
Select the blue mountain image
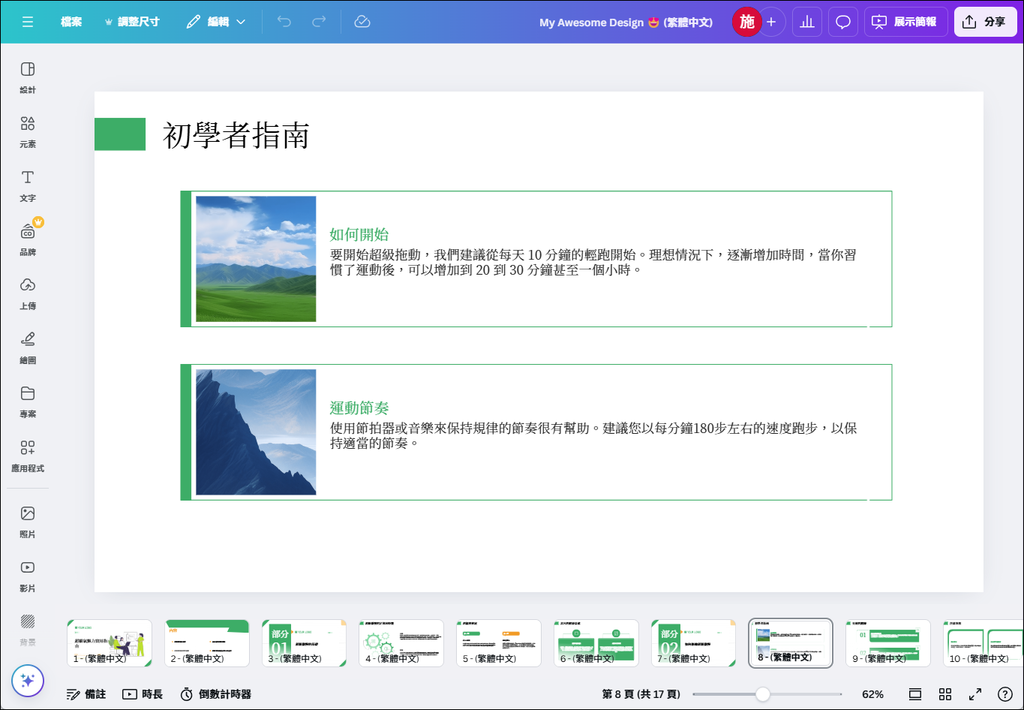pyautogui.click(x=256, y=432)
